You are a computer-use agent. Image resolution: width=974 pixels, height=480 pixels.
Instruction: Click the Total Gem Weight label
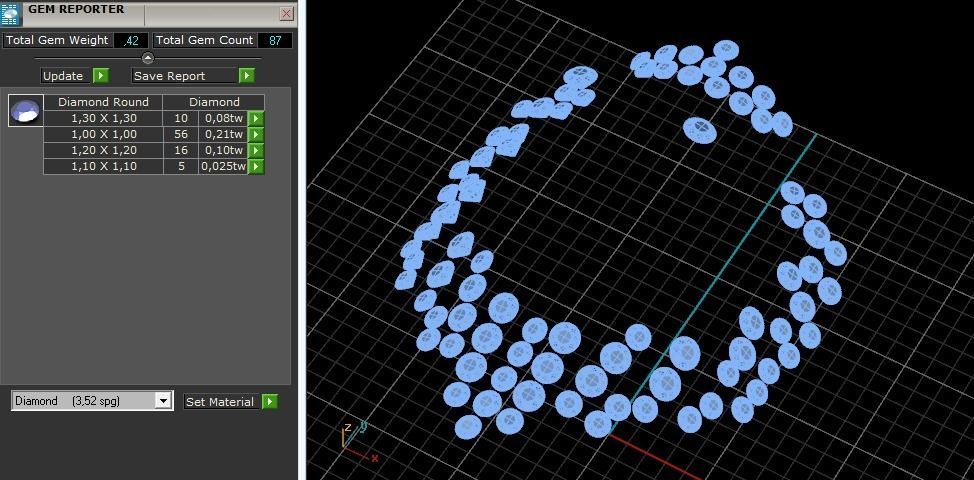click(57, 40)
